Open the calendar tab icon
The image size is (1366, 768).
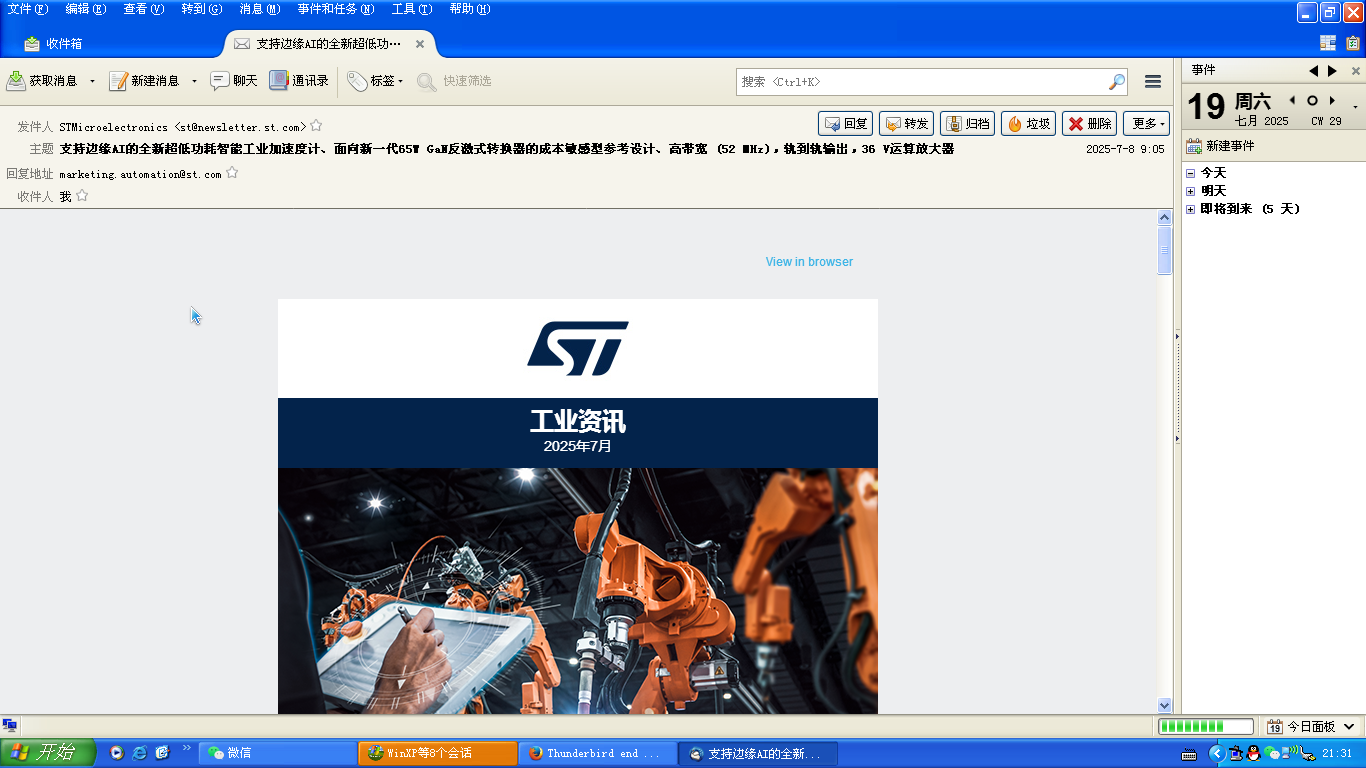(x=1328, y=43)
